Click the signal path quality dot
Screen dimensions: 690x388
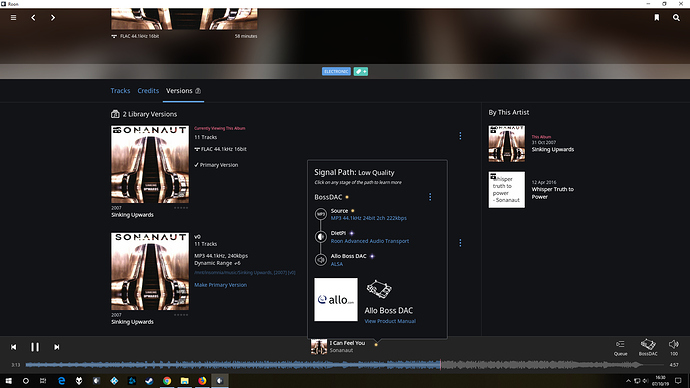pos(376,344)
